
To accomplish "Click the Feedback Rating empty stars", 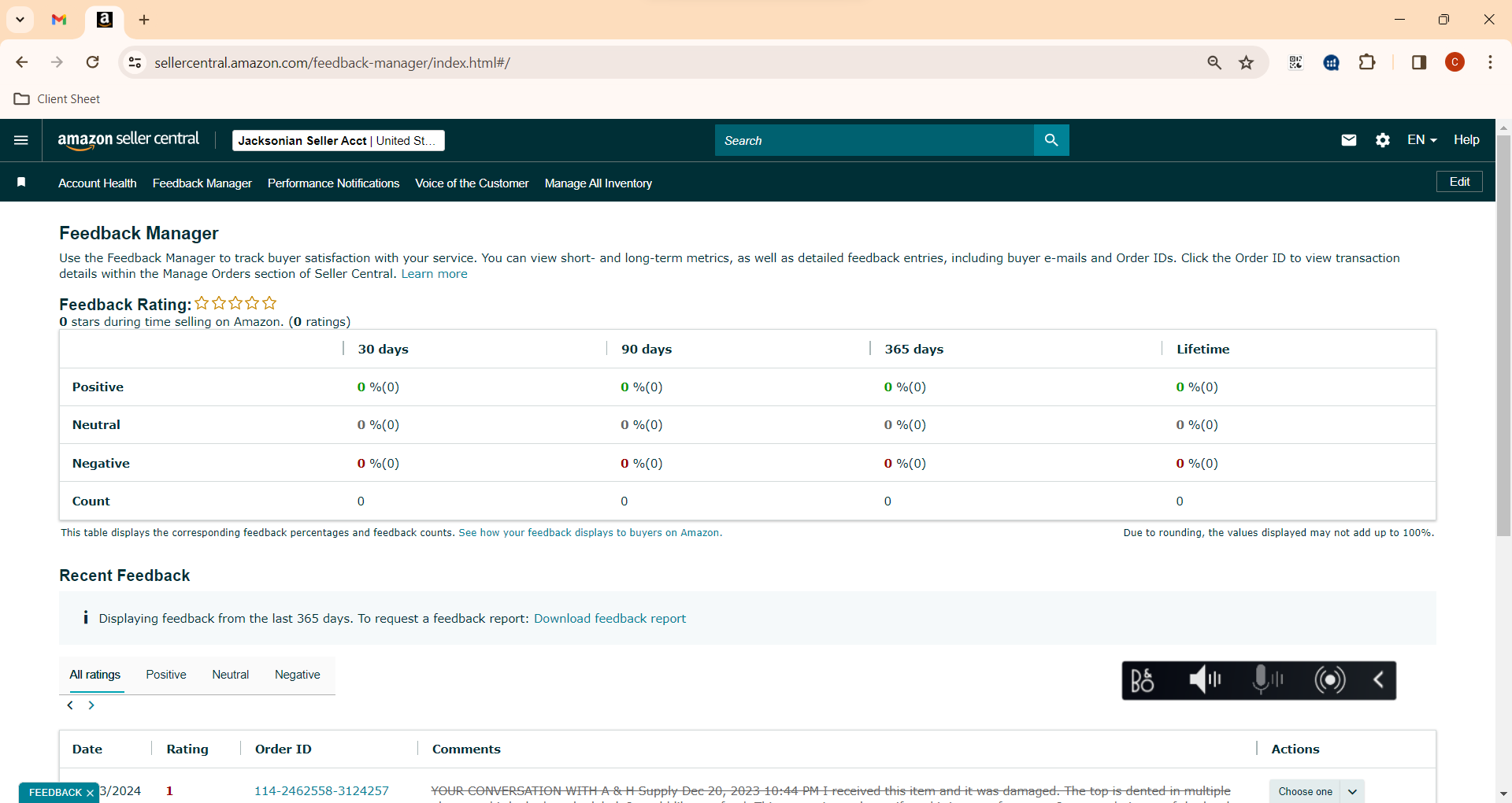I will (236, 303).
